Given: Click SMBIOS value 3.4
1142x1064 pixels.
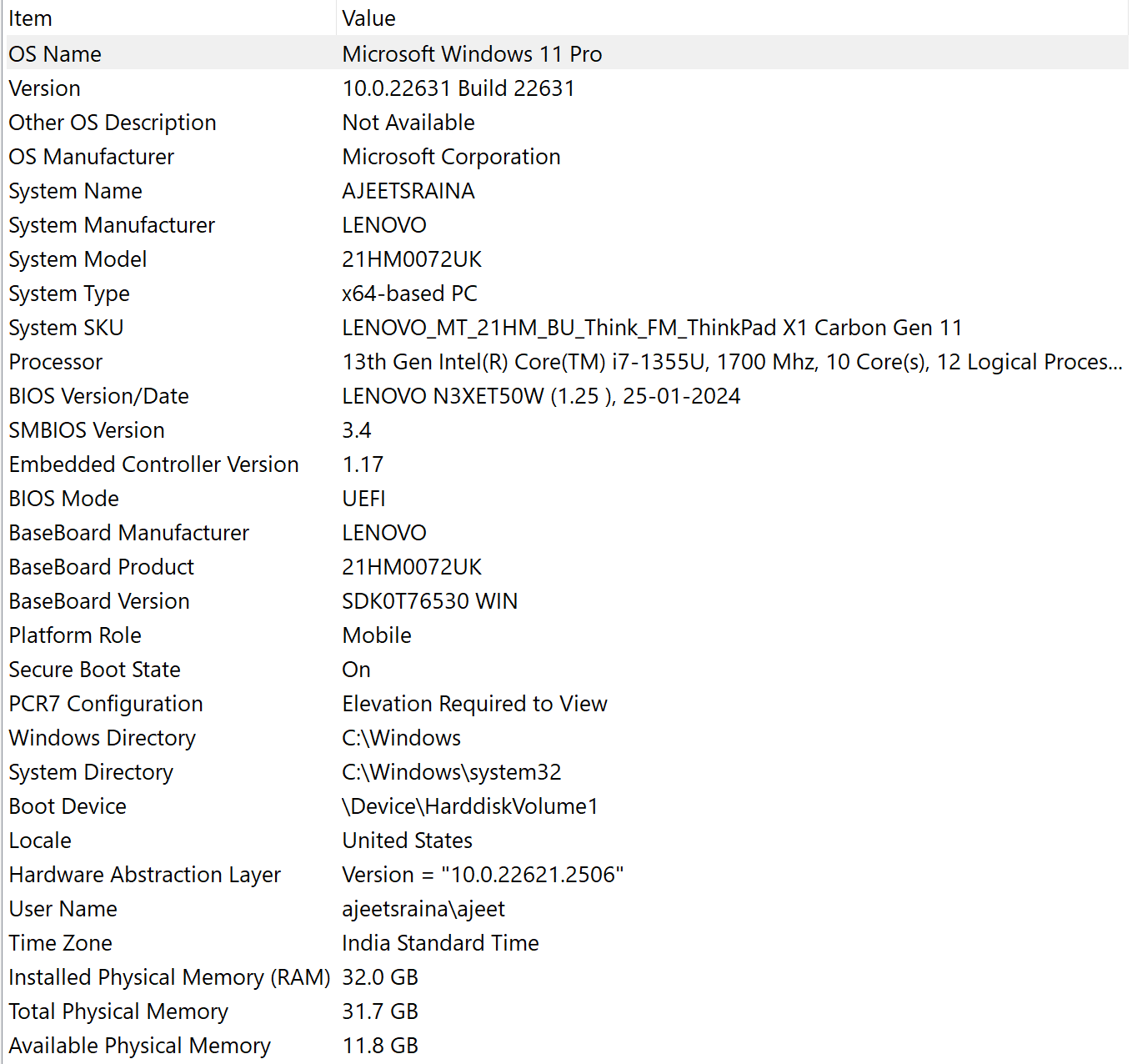Looking at the screenshot, I should coord(357,430).
